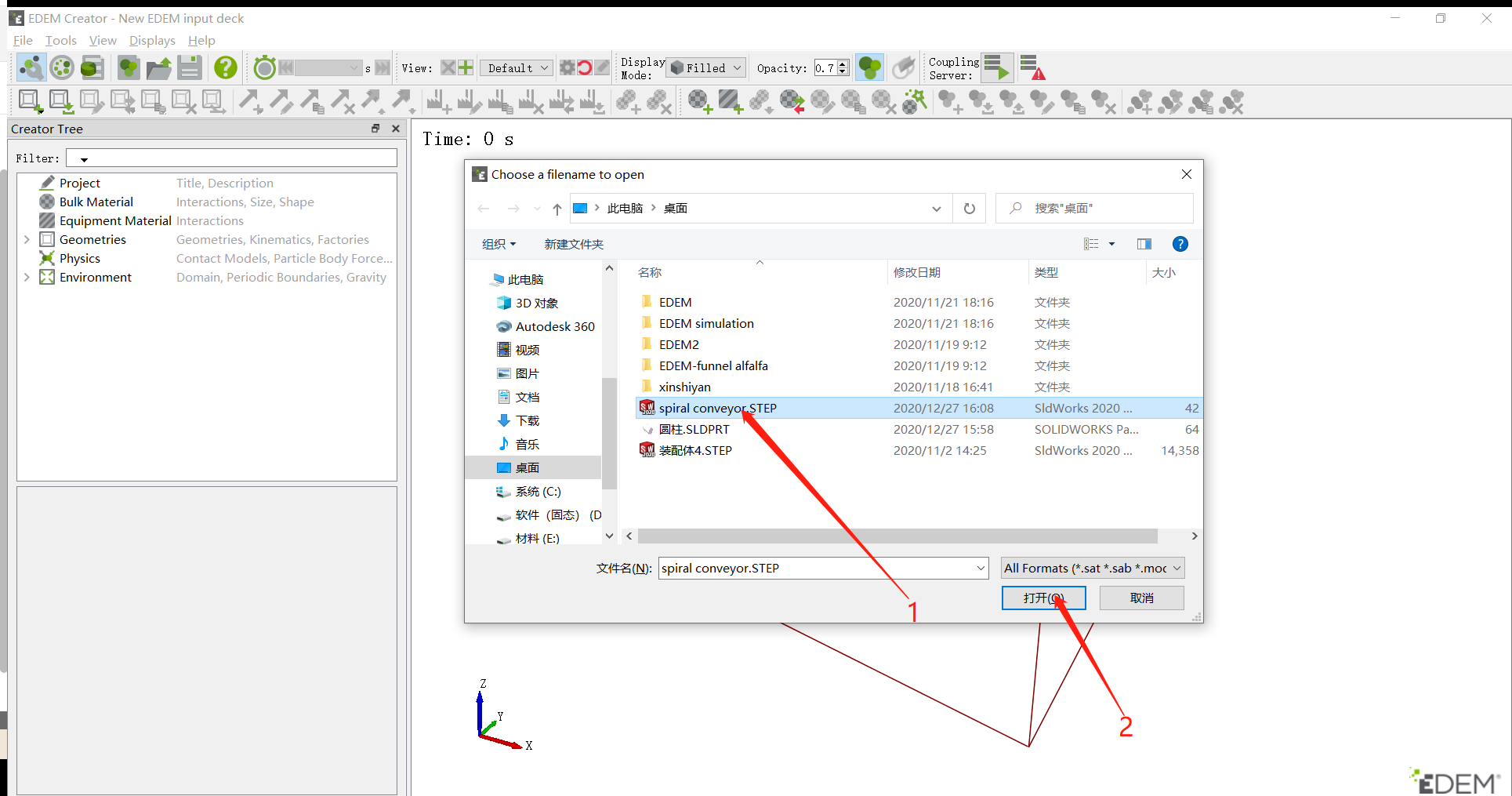Click the 取消 Cancel button
This screenshot has height=796, width=1512.
[1141, 598]
